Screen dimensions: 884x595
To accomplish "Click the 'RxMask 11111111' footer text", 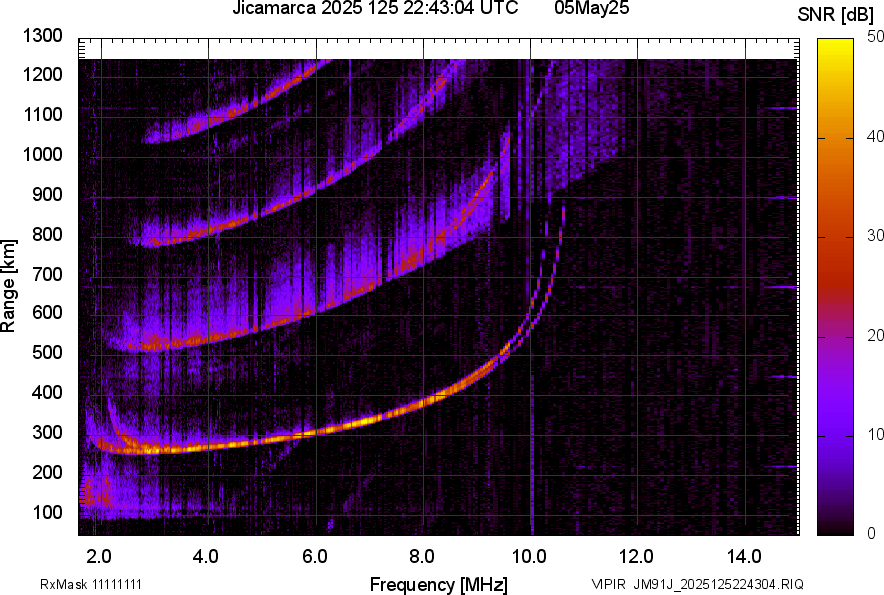I will [x=91, y=584].
